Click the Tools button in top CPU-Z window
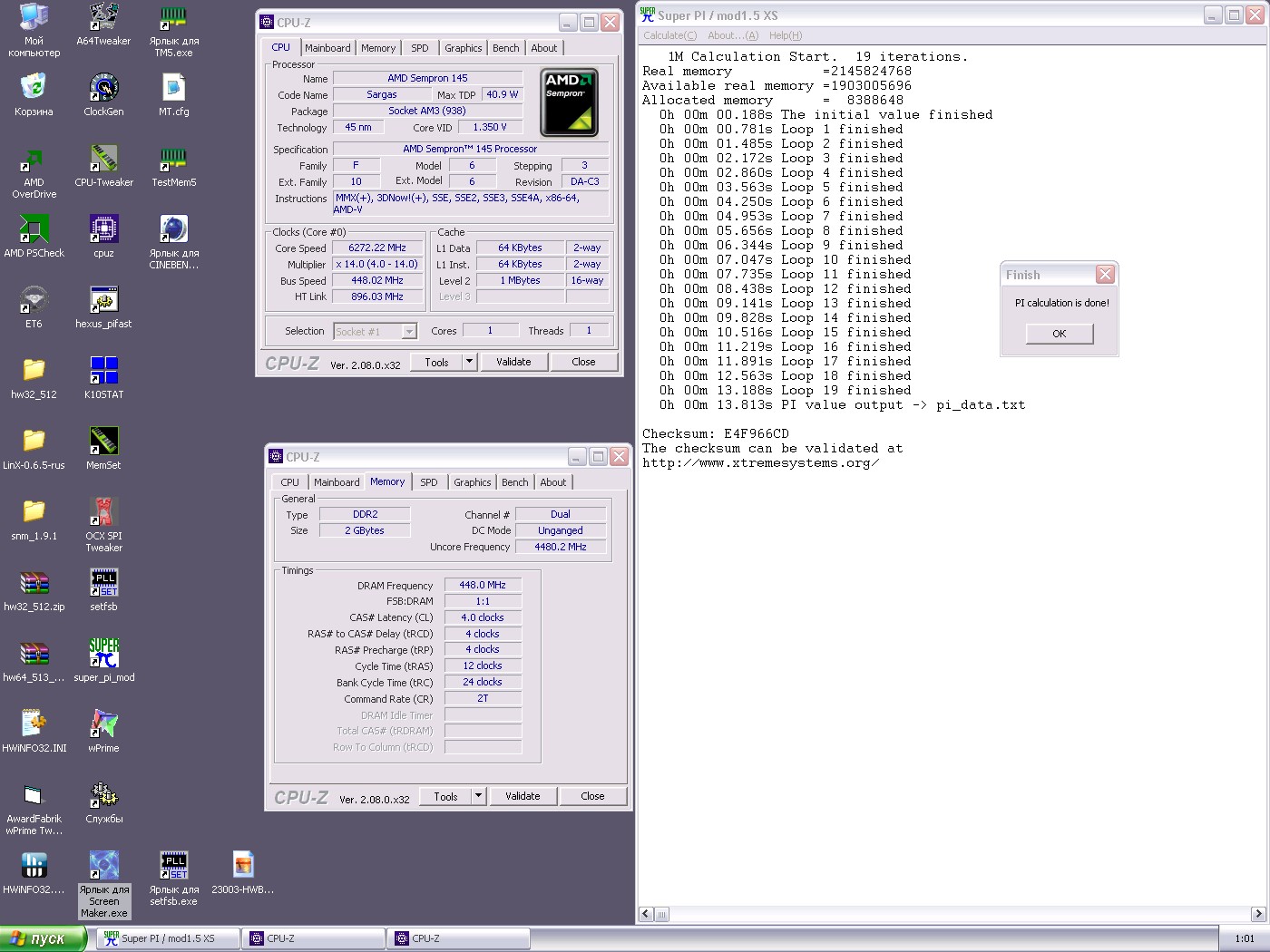This screenshot has width=1270, height=952. [x=436, y=362]
